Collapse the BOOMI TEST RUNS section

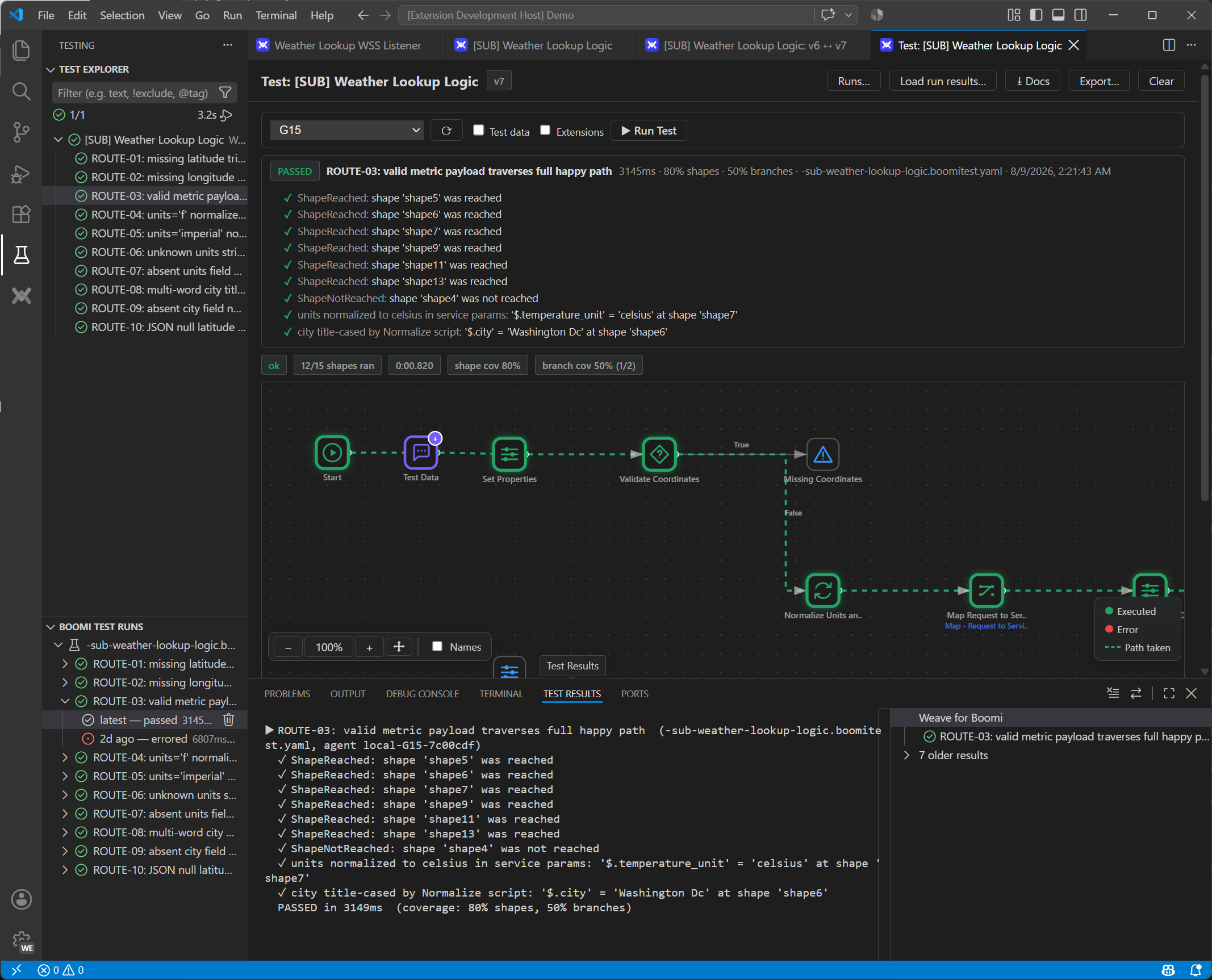click(51, 627)
